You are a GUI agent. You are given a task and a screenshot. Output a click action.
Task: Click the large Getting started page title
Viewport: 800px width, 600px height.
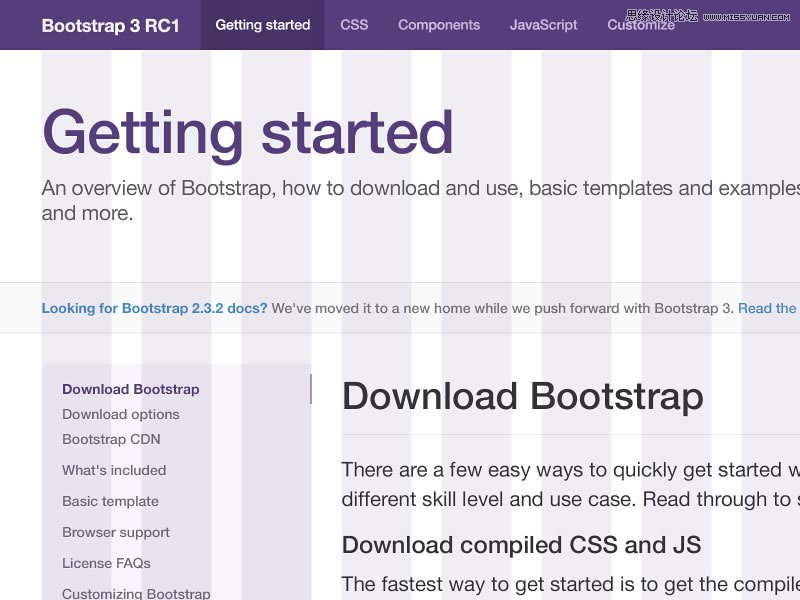pyautogui.click(x=247, y=133)
